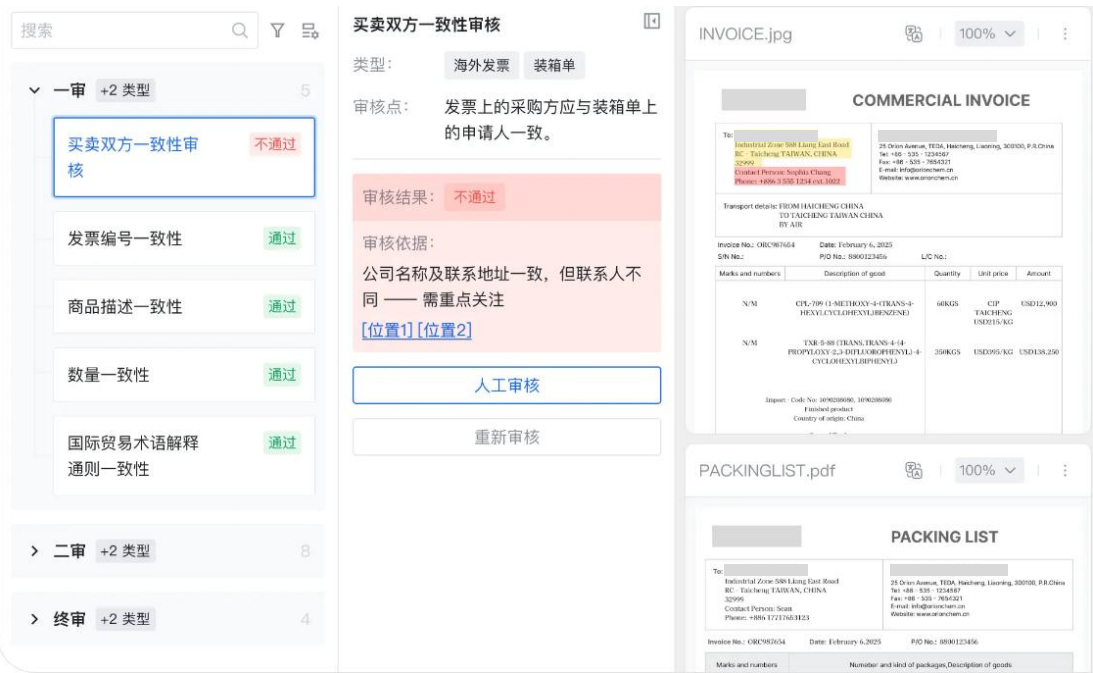Viewport: 1093px width, 673px height.
Task: Click +2 类型 tag beside 终审
Action: click(125, 619)
